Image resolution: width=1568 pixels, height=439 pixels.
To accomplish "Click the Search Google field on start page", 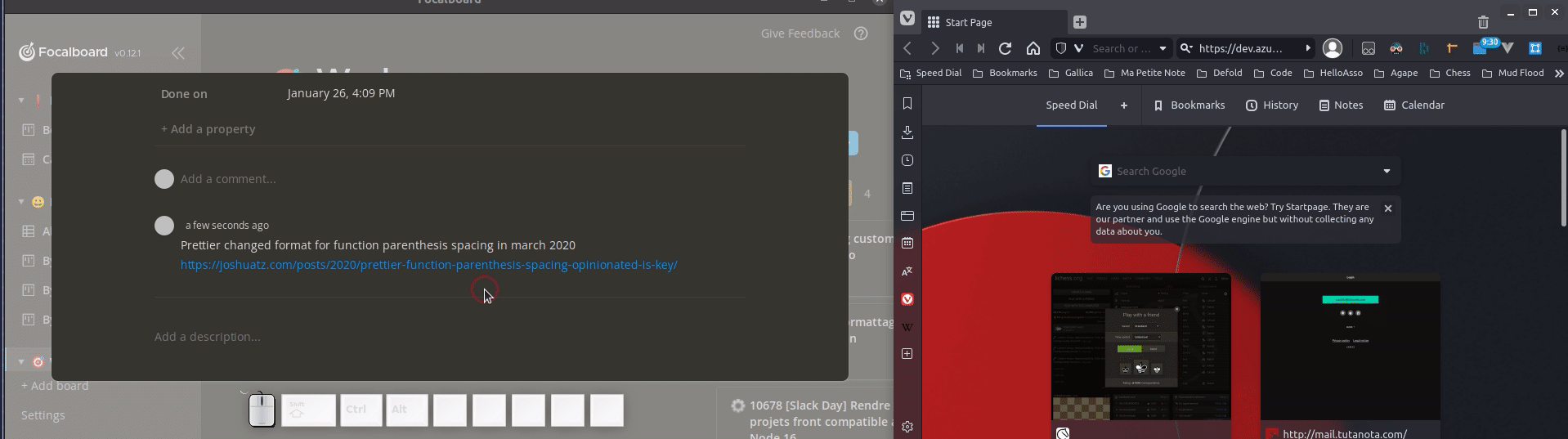I will (x=1245, y=171).
